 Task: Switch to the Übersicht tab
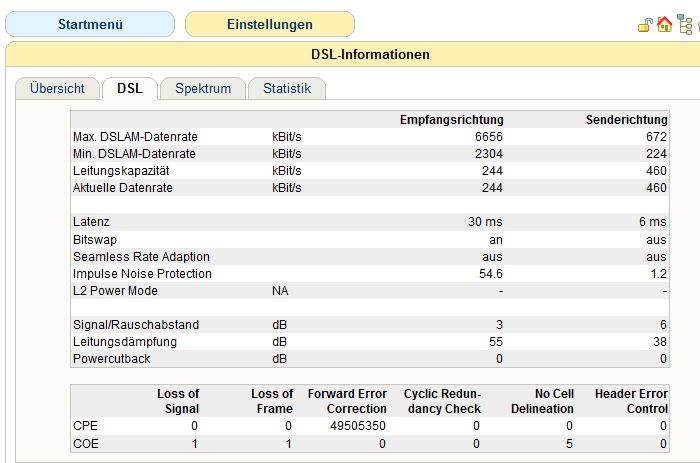(x=57, y=88)
